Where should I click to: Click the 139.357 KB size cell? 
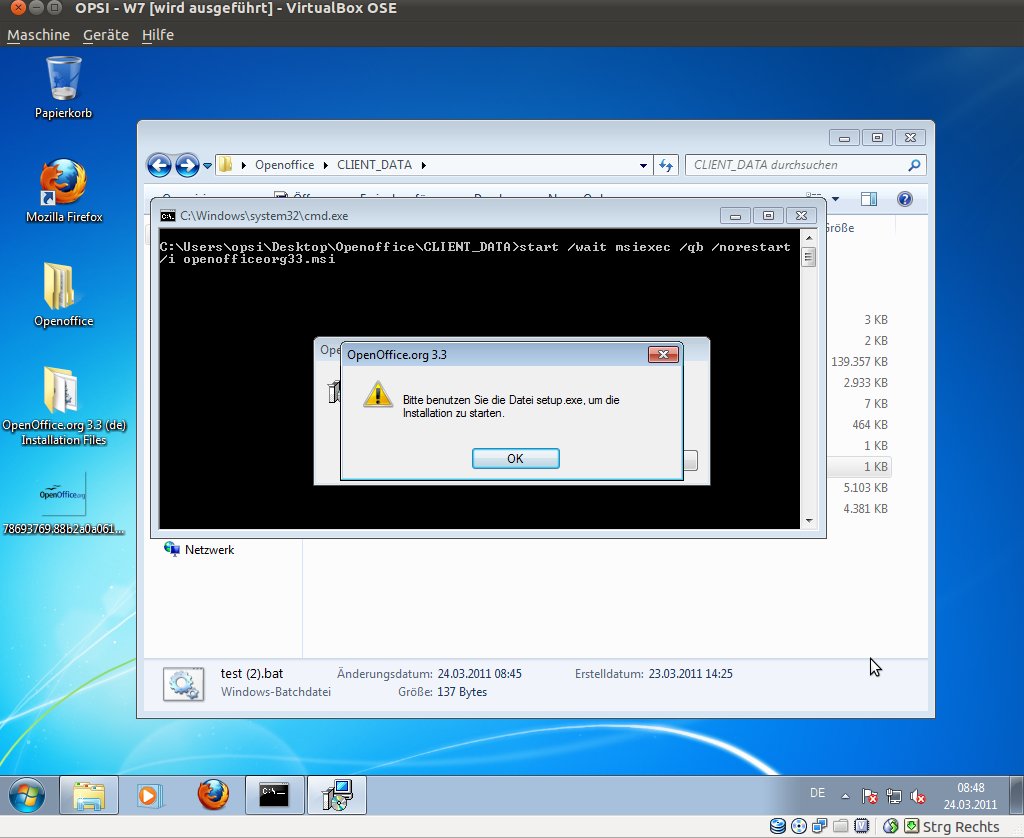859,361
